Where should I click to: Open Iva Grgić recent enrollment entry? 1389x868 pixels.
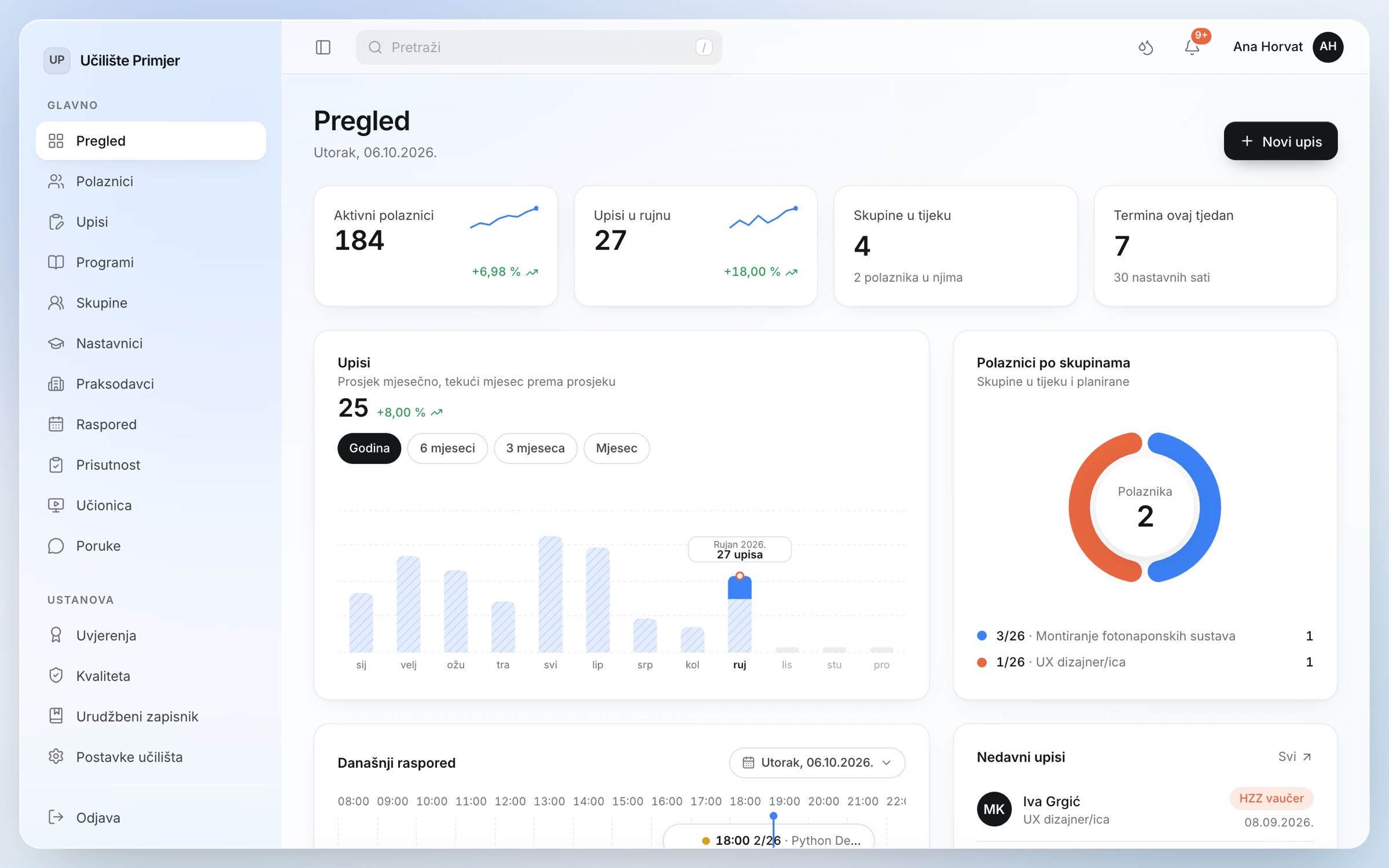tap(1145, 810)
